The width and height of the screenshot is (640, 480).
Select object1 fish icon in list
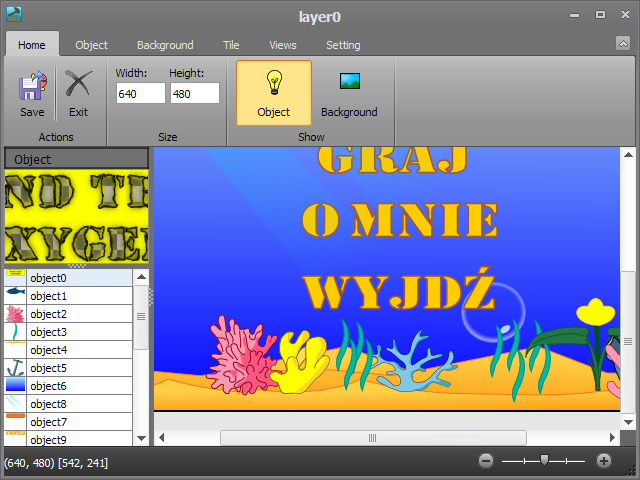click(15, 296)
